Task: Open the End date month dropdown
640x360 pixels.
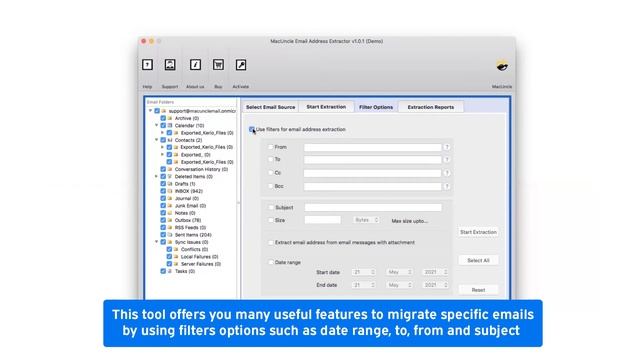Action: [x=399, y=285]
